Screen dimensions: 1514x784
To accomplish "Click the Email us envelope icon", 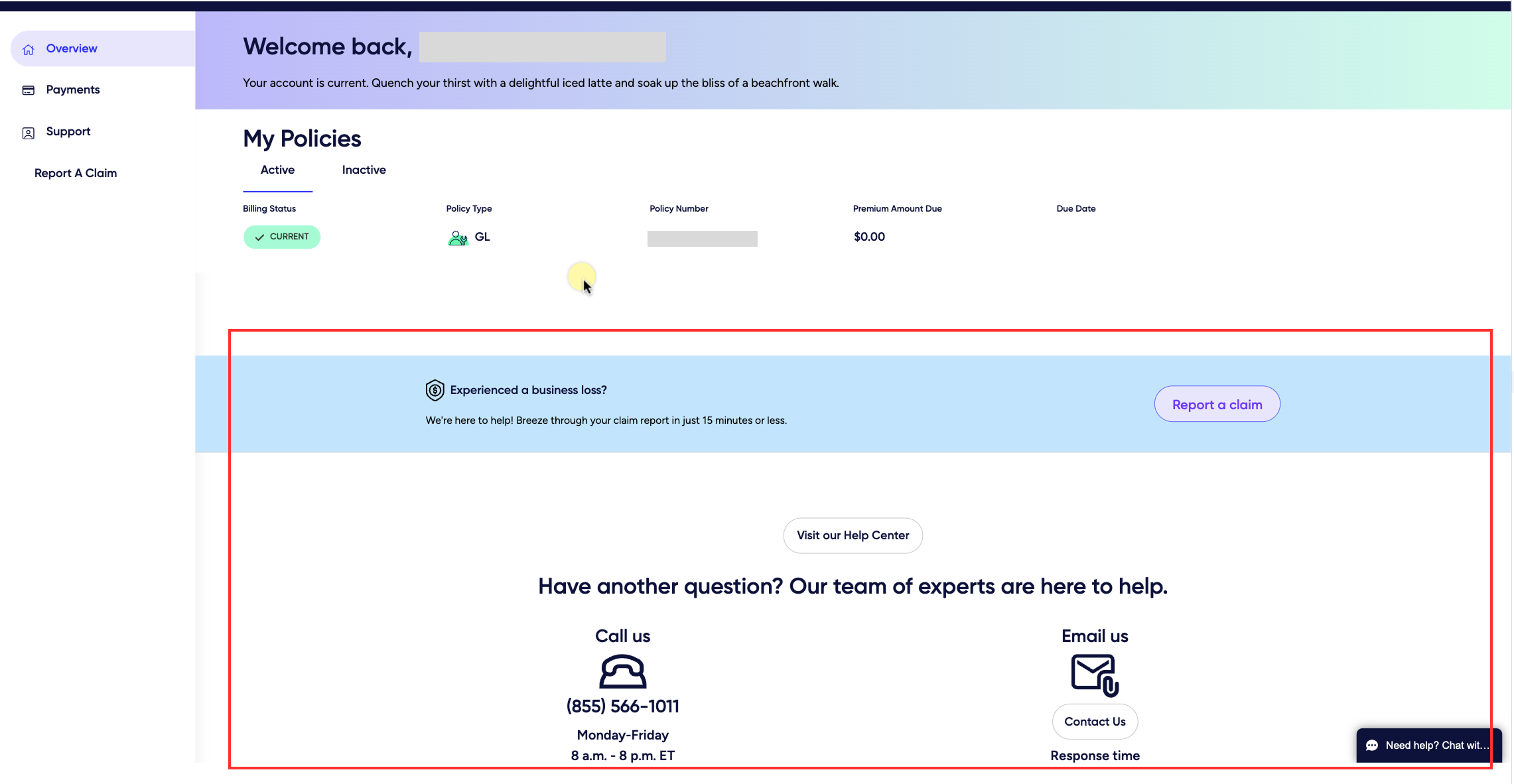I will (x=1094, y=675).
